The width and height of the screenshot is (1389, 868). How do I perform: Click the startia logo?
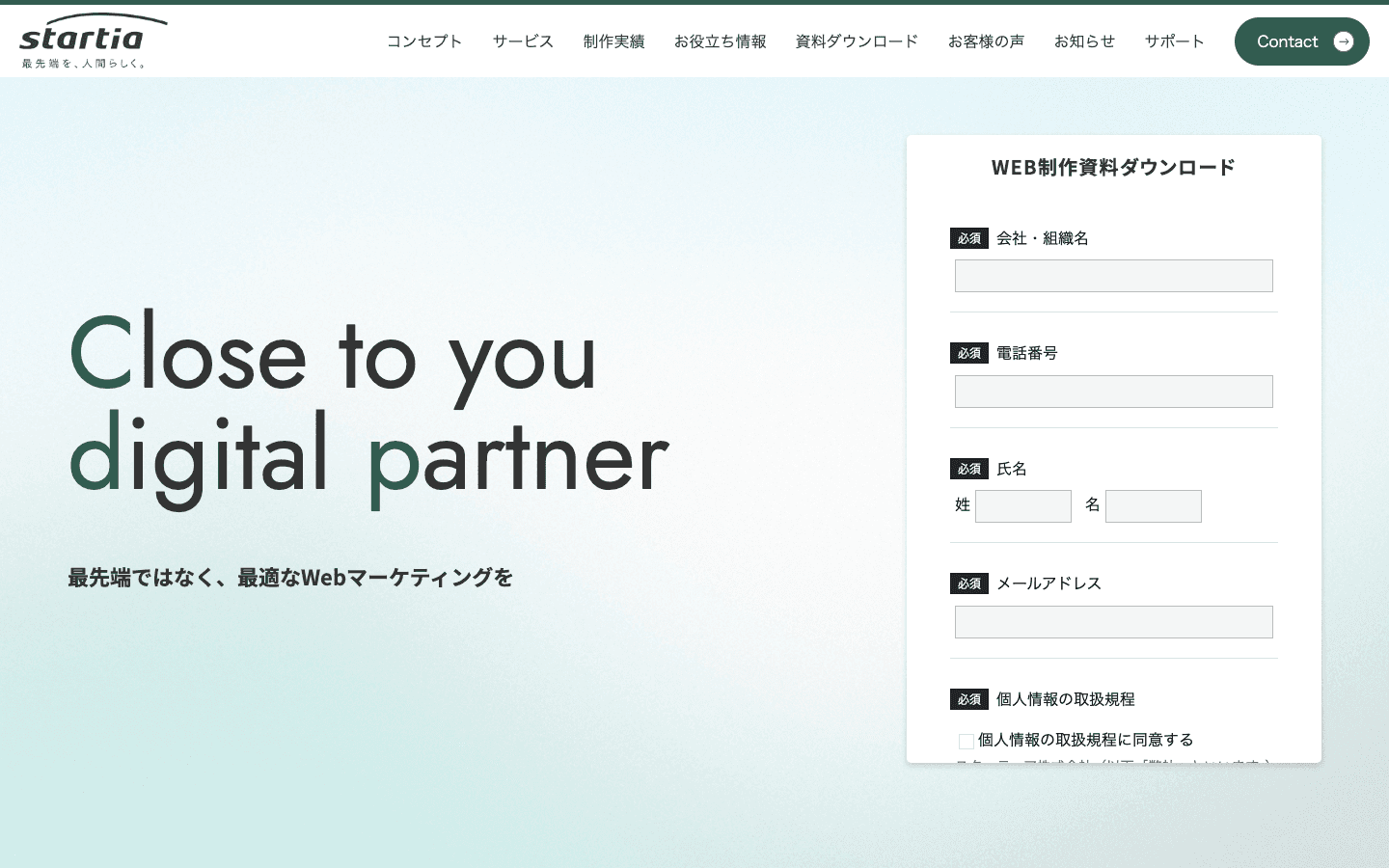point(94,41)
